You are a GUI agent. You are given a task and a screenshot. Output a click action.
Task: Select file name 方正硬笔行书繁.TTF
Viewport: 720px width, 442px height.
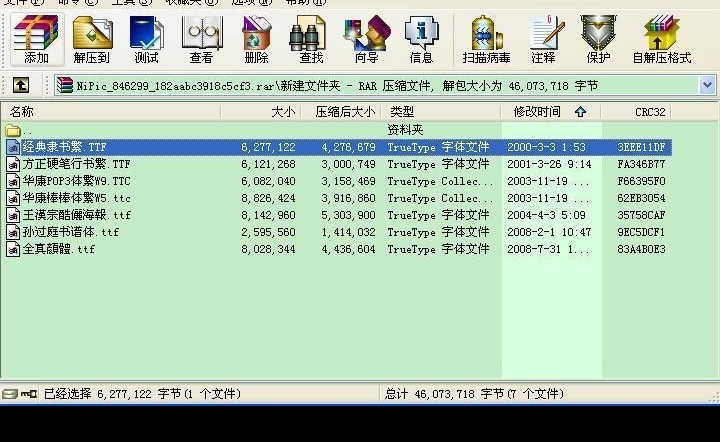(77, 164)
